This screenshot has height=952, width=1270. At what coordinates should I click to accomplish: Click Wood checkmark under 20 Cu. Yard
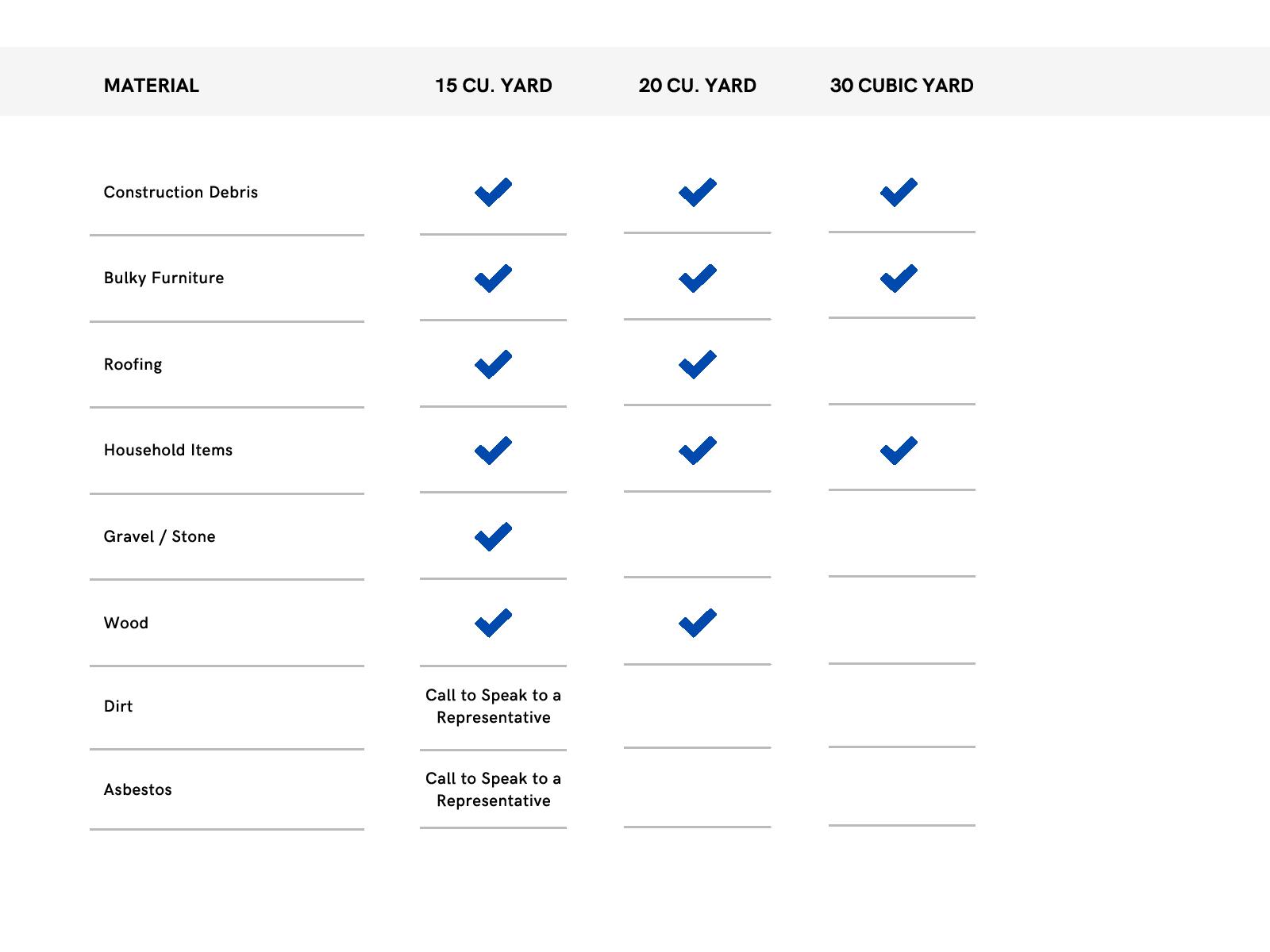[x=698, y=623]
